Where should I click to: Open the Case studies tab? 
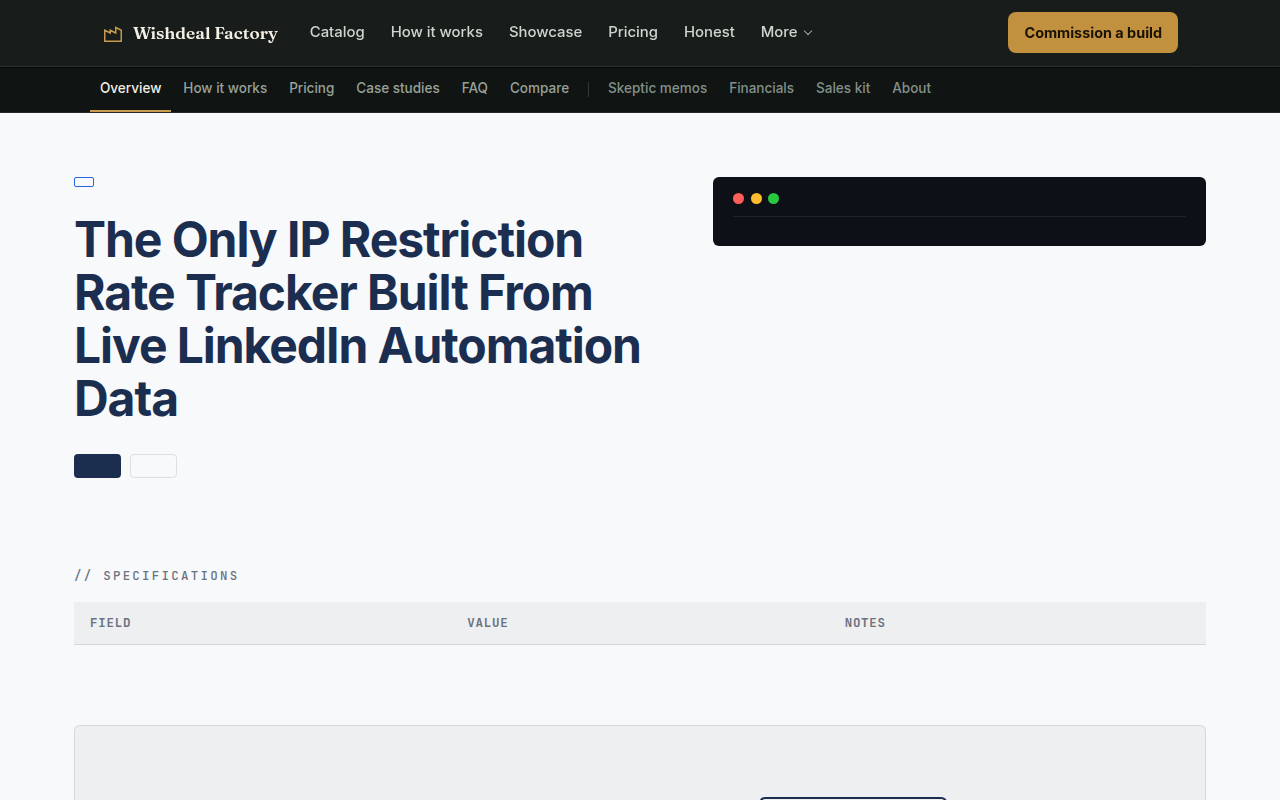pyautogui.click(x=398, y=88)
